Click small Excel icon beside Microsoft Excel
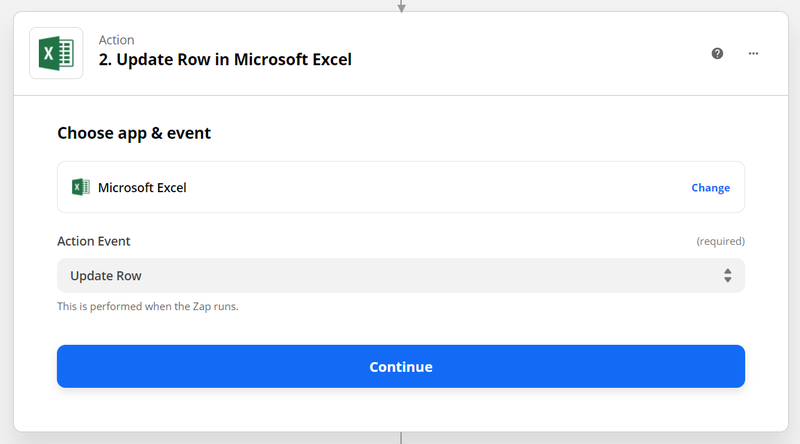The image size is (800, 444). 81,187
